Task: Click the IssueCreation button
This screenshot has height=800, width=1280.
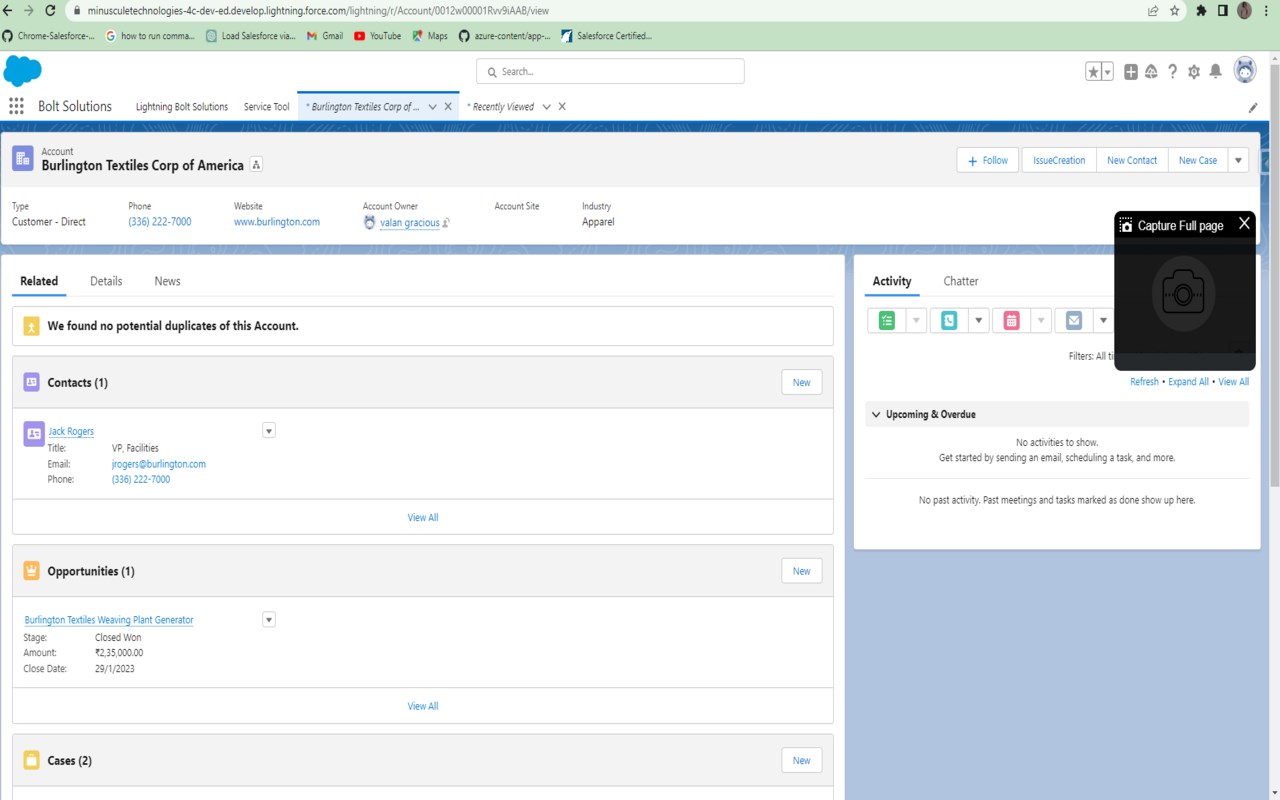Action: [x=1059, y=160]
